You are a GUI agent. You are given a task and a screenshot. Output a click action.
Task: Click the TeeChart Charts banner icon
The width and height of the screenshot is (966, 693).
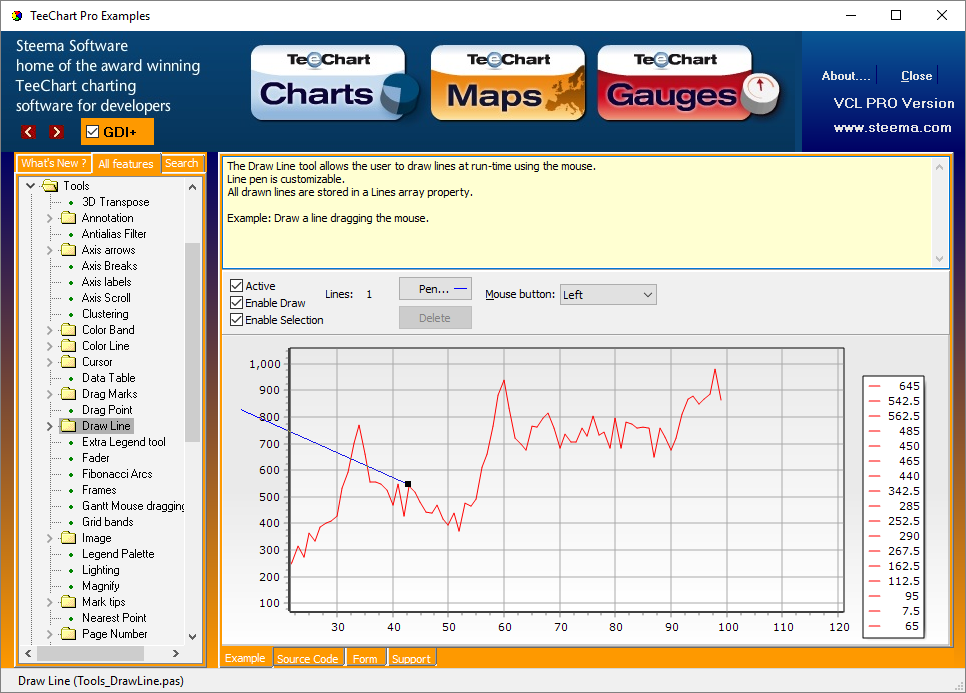[335, 83]
